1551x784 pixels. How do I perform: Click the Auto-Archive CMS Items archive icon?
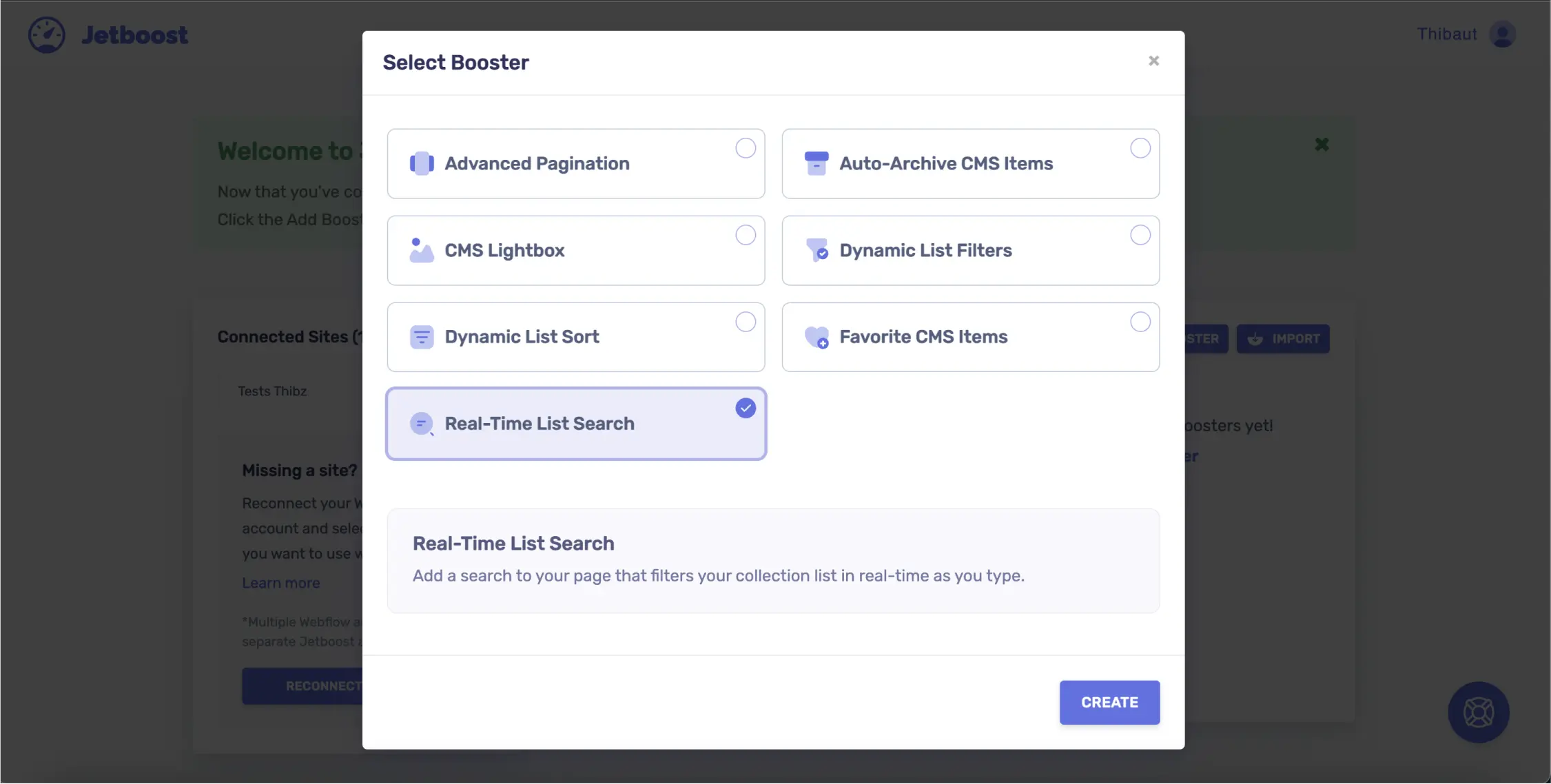pyautogui.click(x=816, y=163)
